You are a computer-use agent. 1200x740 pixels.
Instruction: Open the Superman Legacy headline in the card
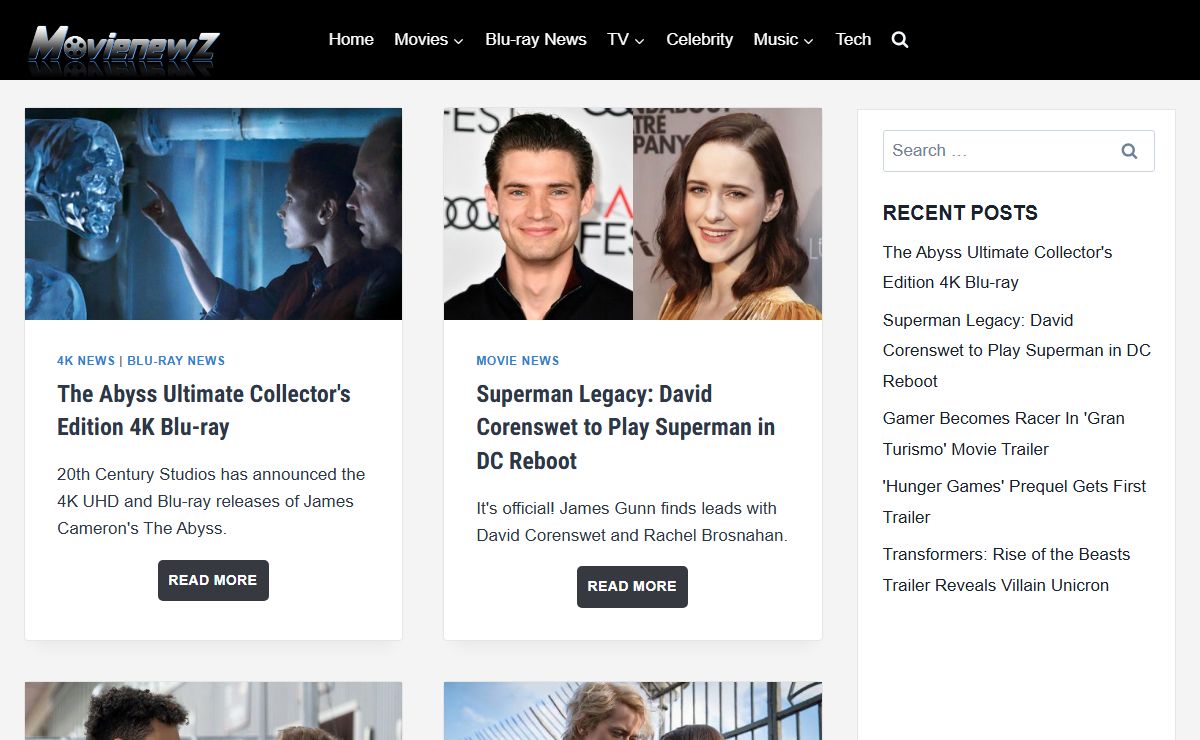coord(625,427)
